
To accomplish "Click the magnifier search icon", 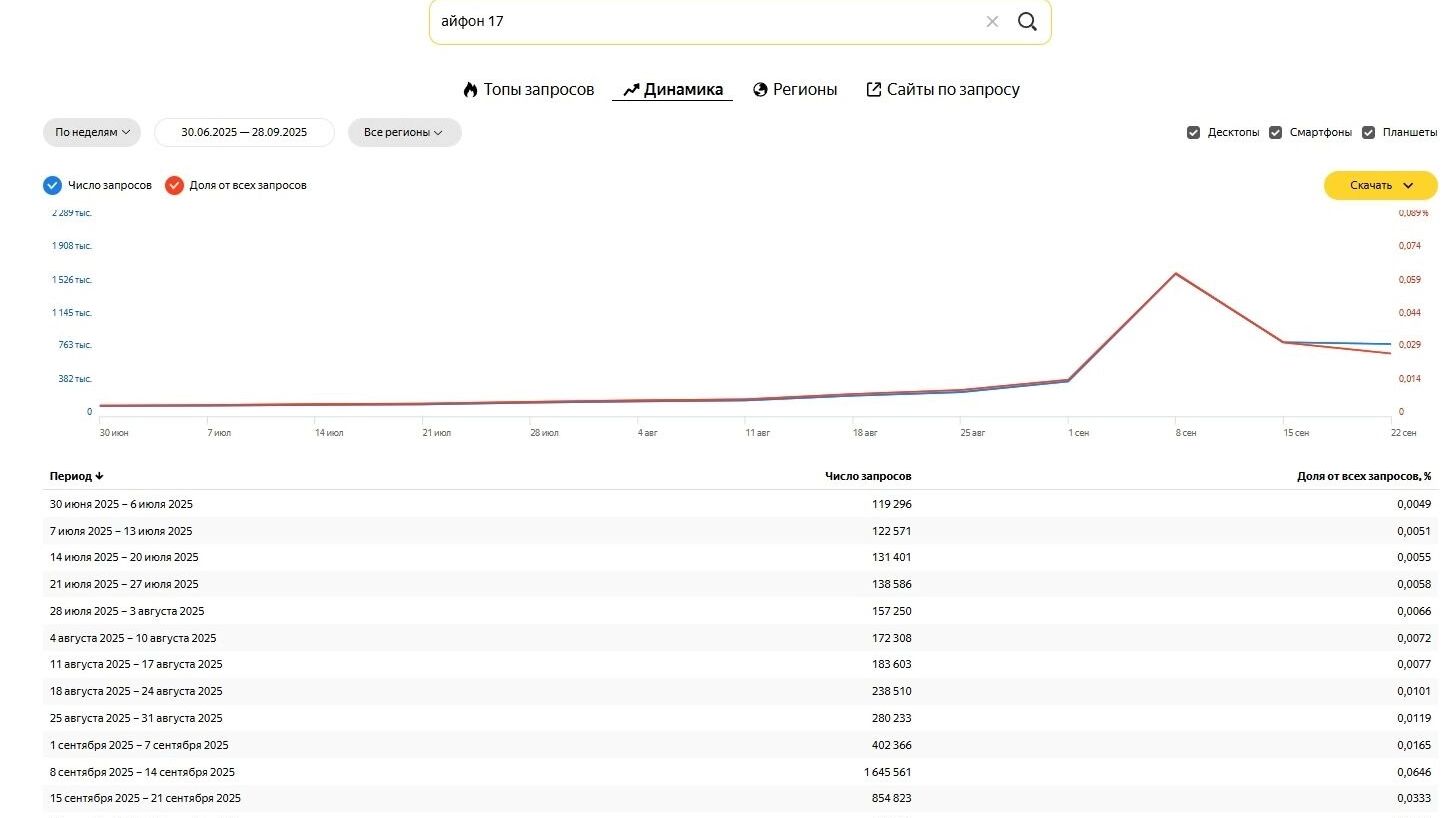I will tap(1027, 22).
